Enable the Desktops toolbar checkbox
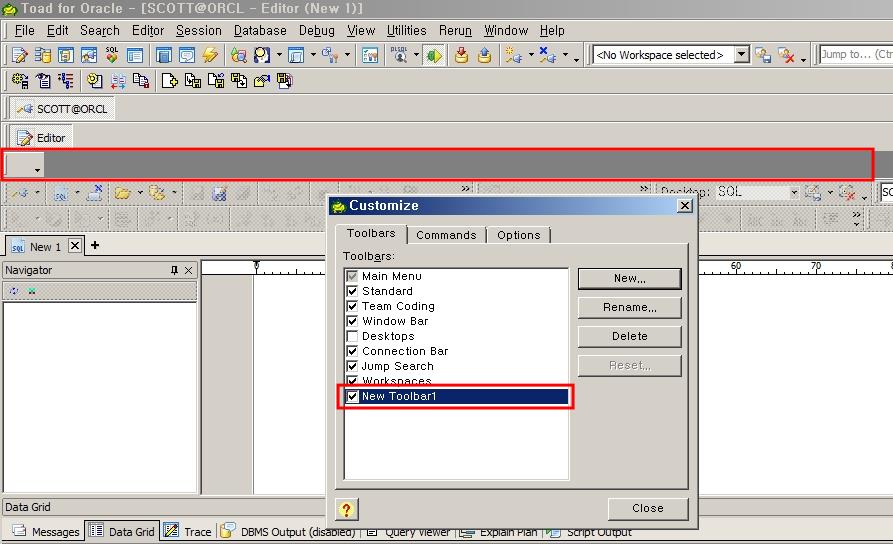This screenshot has width=893, height=544. [x=352, y=336]
